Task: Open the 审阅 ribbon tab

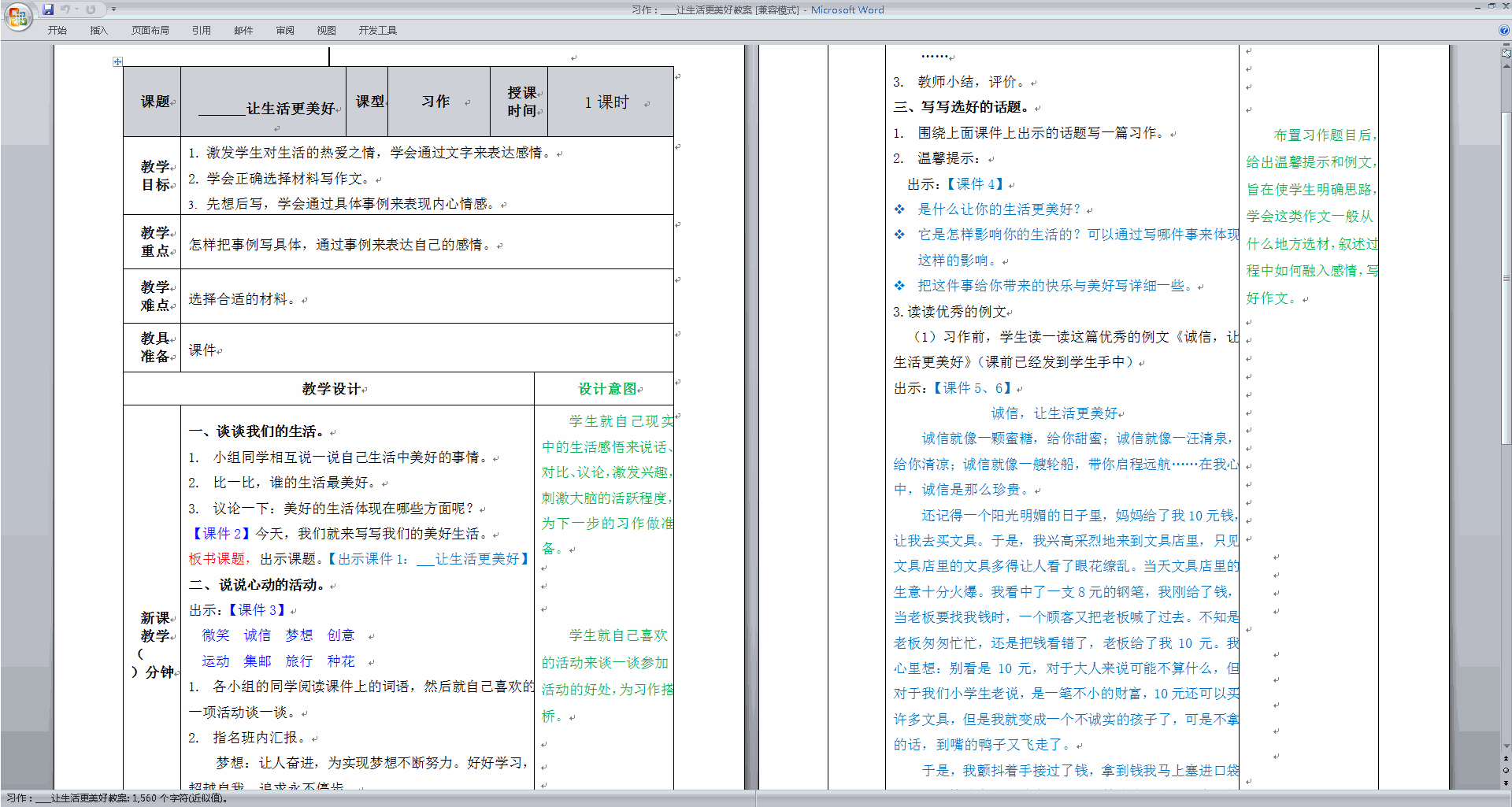Action: point(285,31)
